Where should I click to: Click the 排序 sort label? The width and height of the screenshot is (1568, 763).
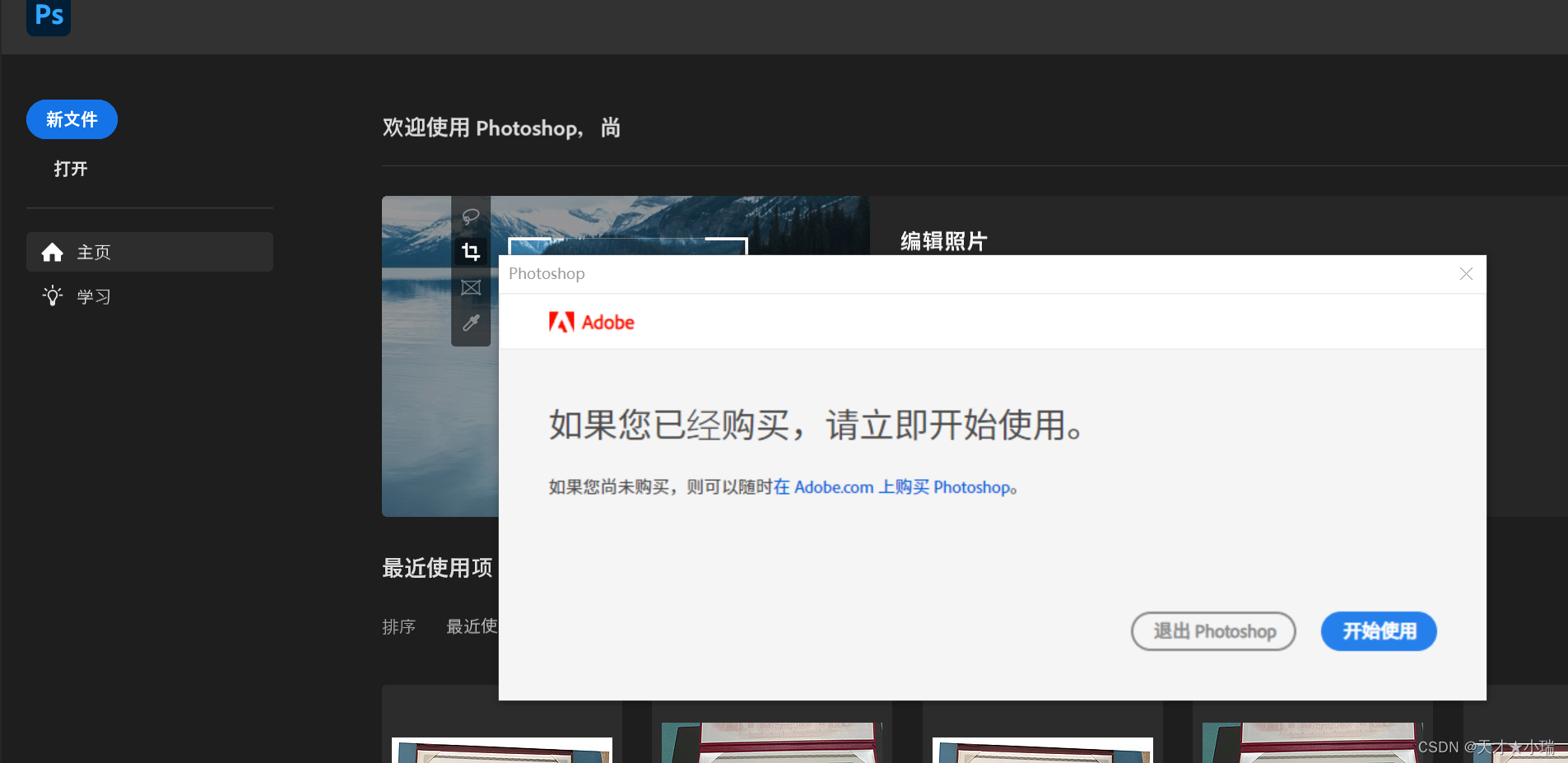click(x=399, y=626)
